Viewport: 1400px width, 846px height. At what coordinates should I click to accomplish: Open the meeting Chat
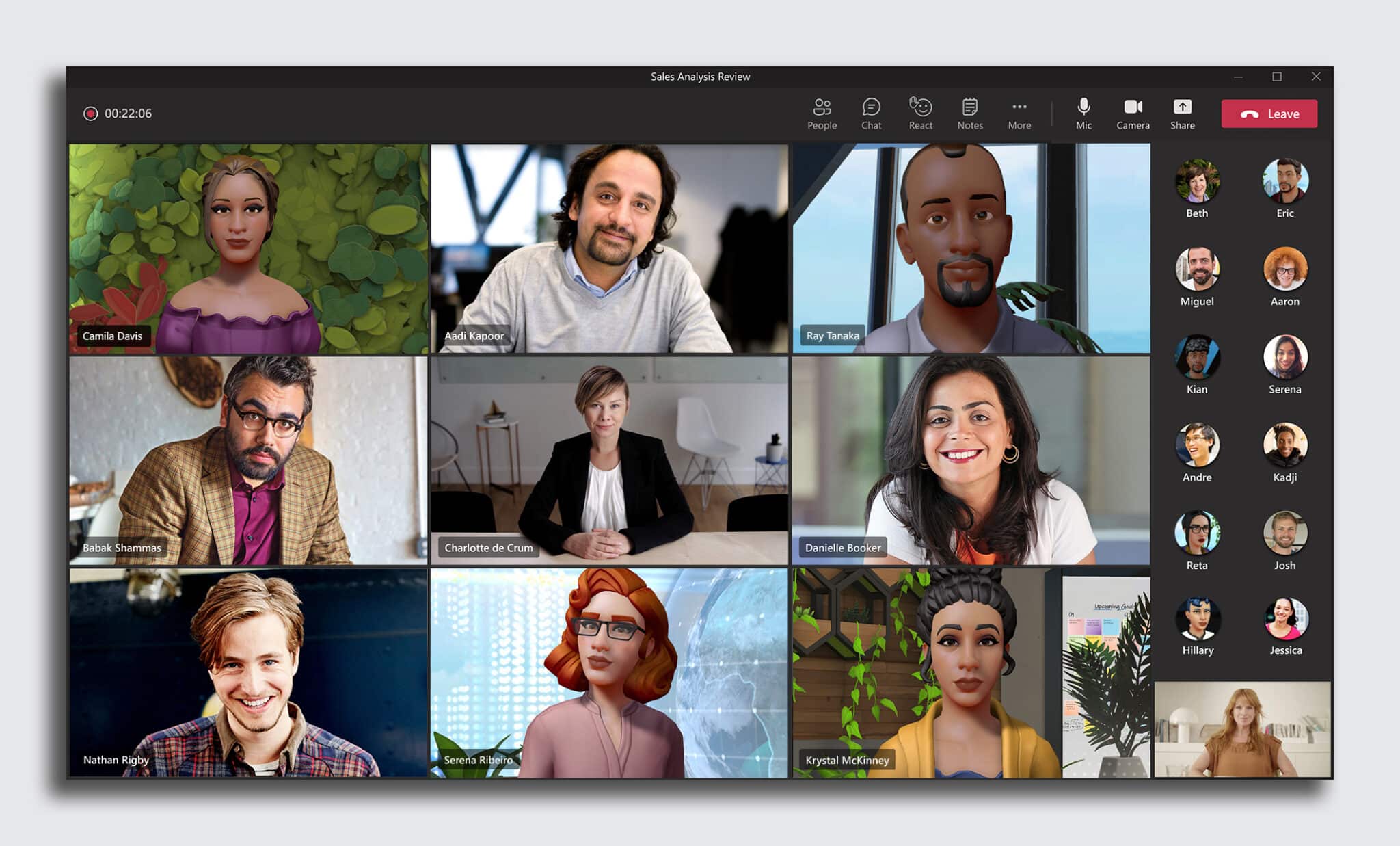[x=872, y=114]
